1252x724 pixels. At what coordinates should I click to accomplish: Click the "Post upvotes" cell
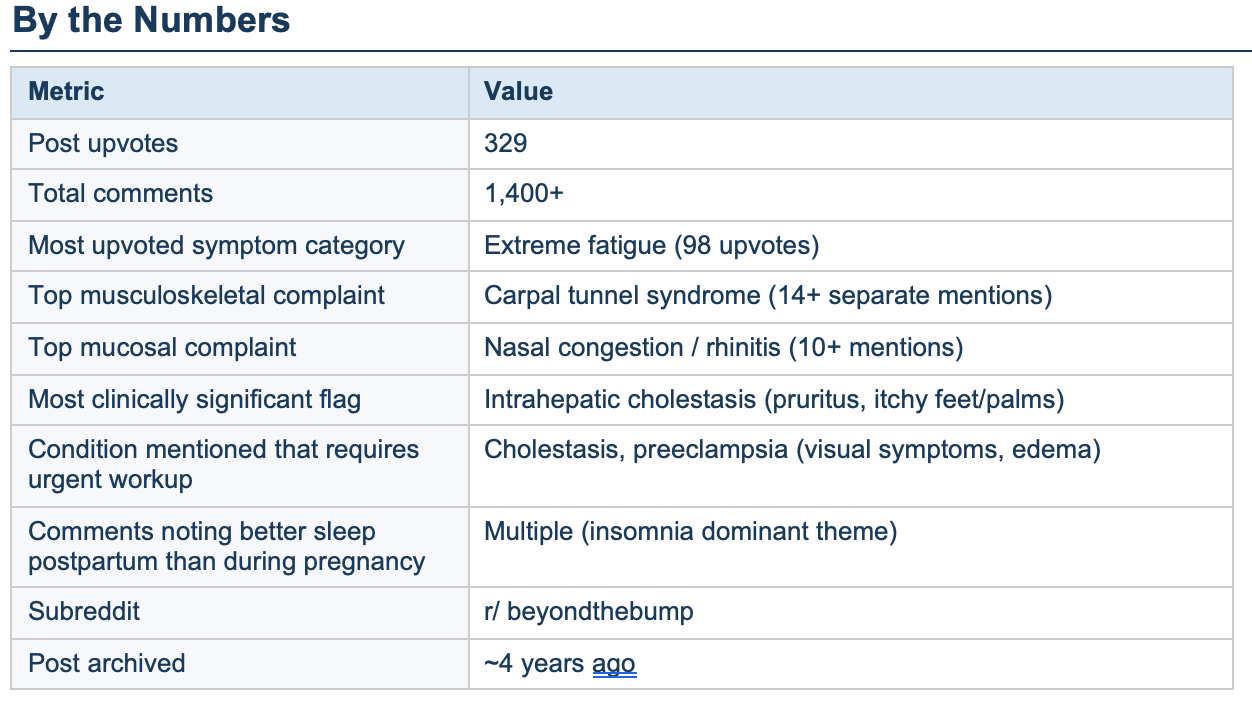[x=103, y=144]
